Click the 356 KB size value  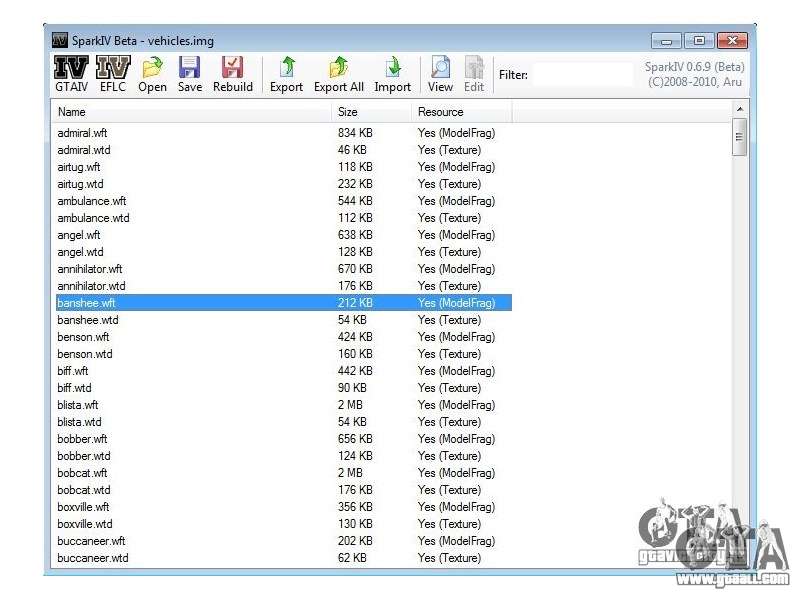[355, 507]
